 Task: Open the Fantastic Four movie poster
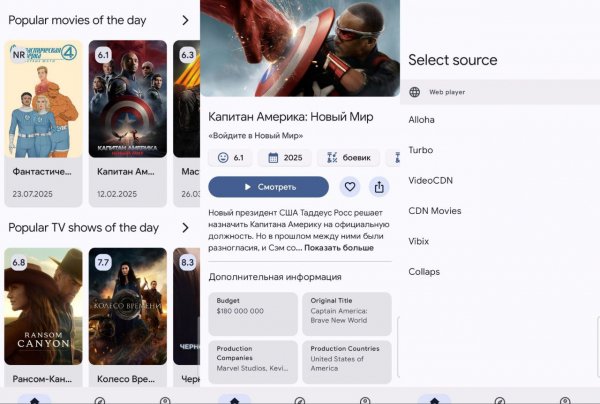43,99
